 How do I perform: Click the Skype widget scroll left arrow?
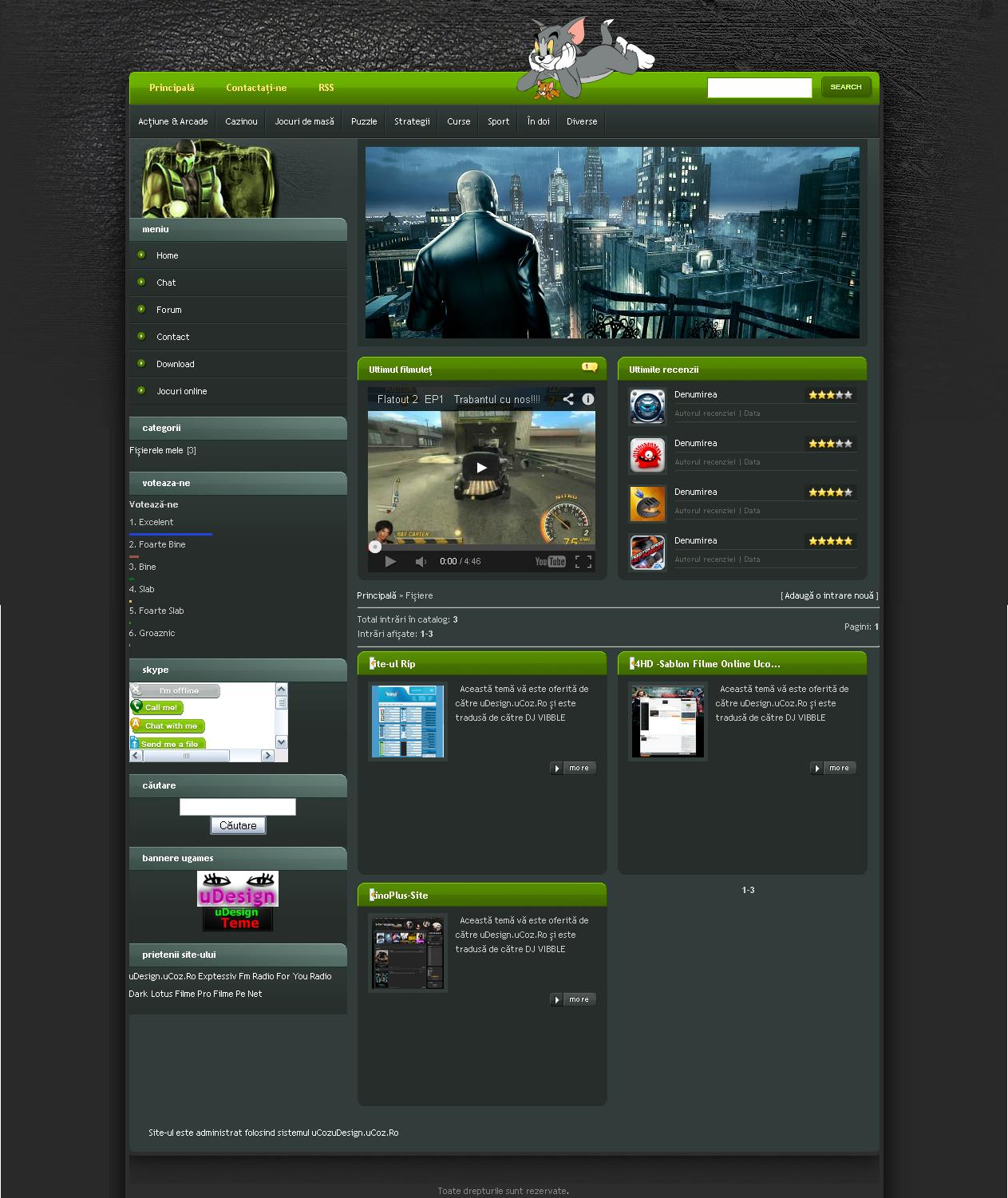tap(136, 756)
